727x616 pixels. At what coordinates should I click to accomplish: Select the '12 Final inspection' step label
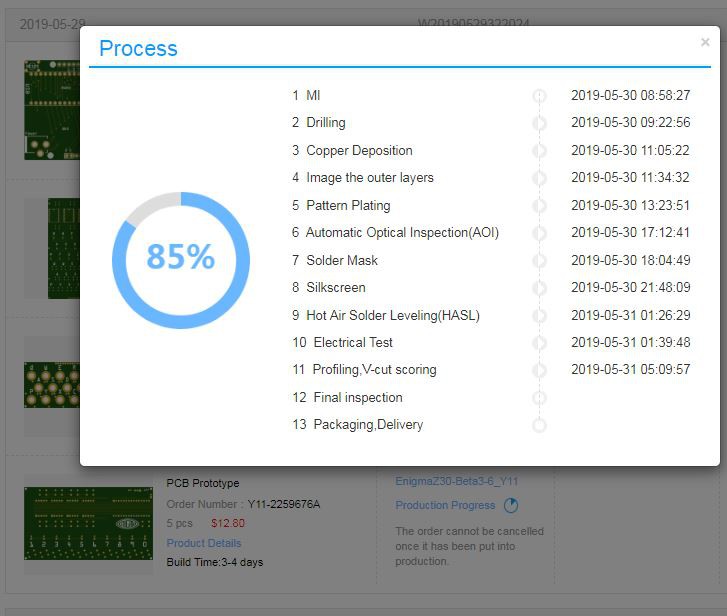point(347,398)
